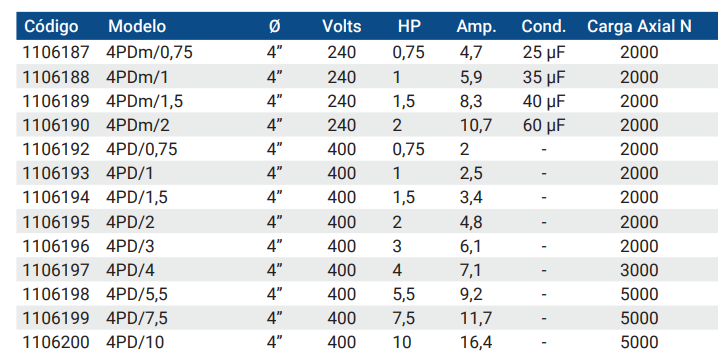Select the 11,7 amp value
Image resolution: width=718 pixels, height=361 pixels.
coord(476,318)
